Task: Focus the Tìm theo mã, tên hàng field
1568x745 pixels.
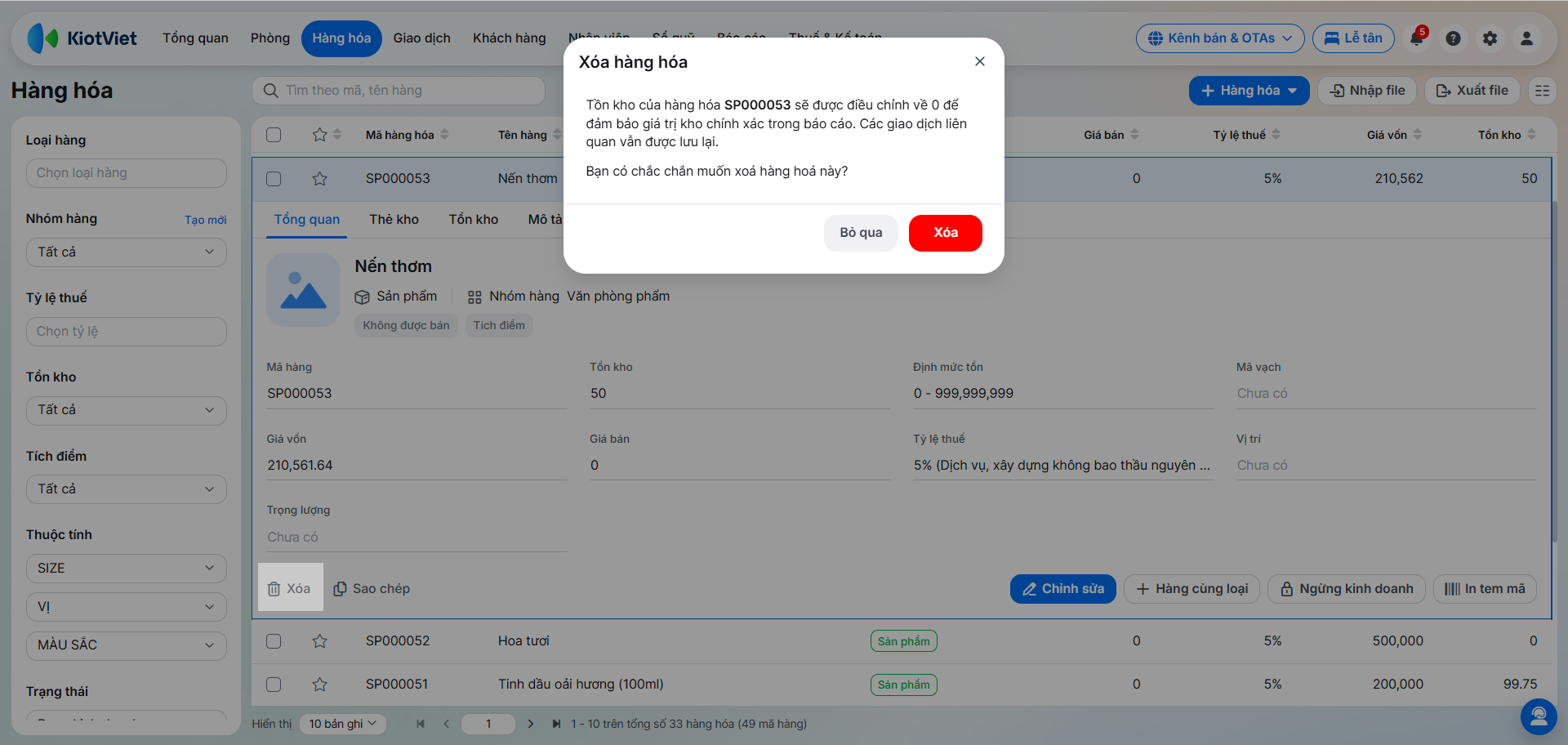Action: click(x=399, y=91)
